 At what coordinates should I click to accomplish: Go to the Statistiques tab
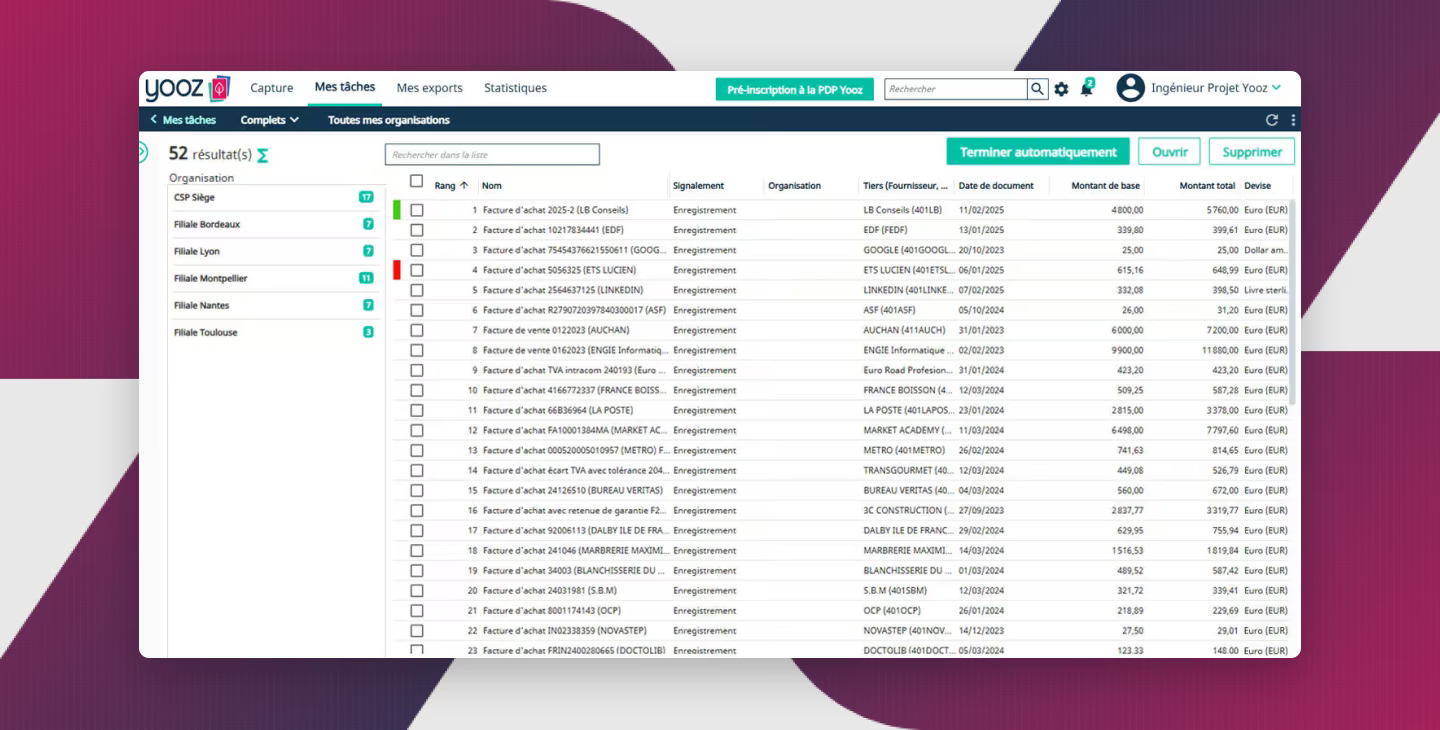point(515,88)
